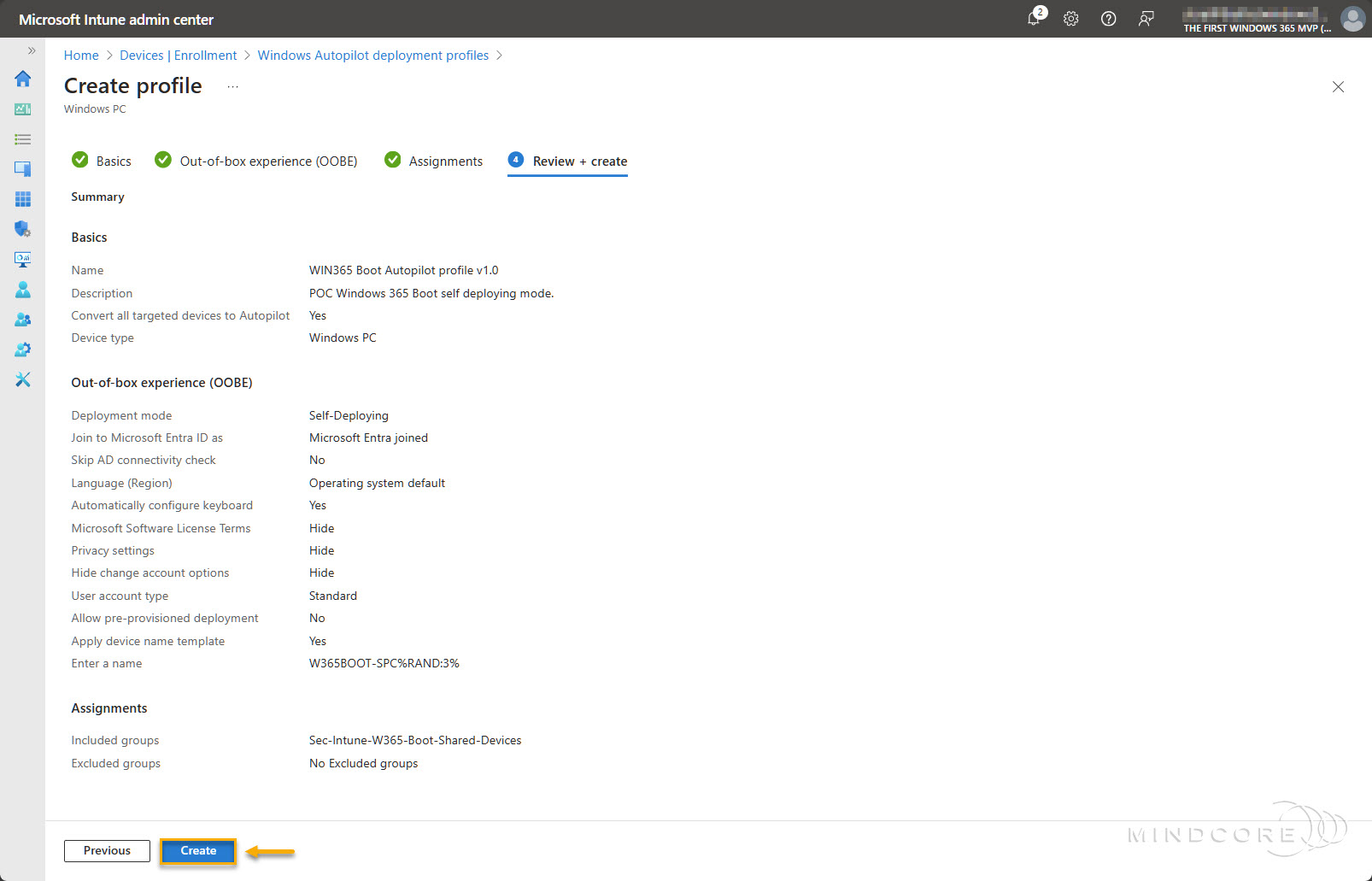
Task: Click the Previous button
Action: click(x=107, y=851)
